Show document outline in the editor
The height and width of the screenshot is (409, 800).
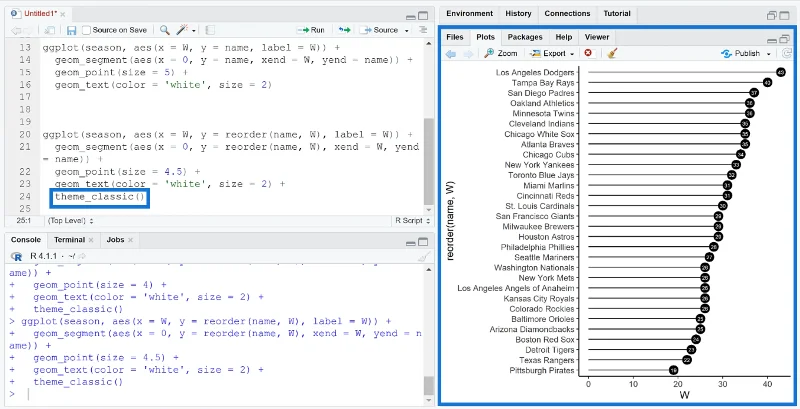[x=422, y=30]
